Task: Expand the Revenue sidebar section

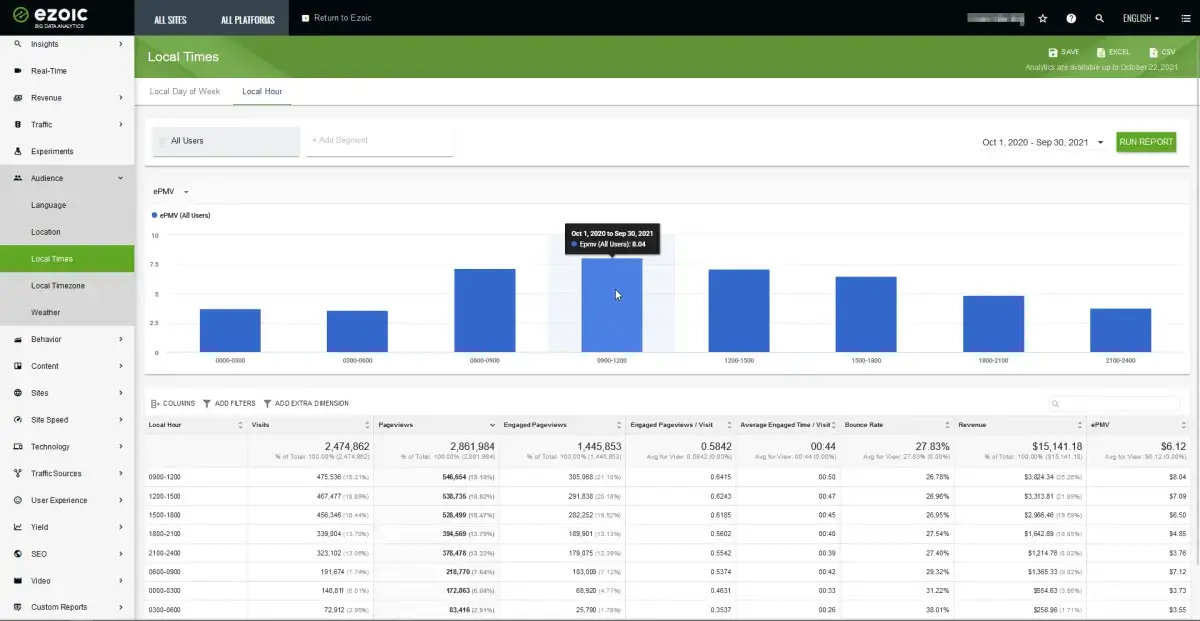Action: (121, 98)
